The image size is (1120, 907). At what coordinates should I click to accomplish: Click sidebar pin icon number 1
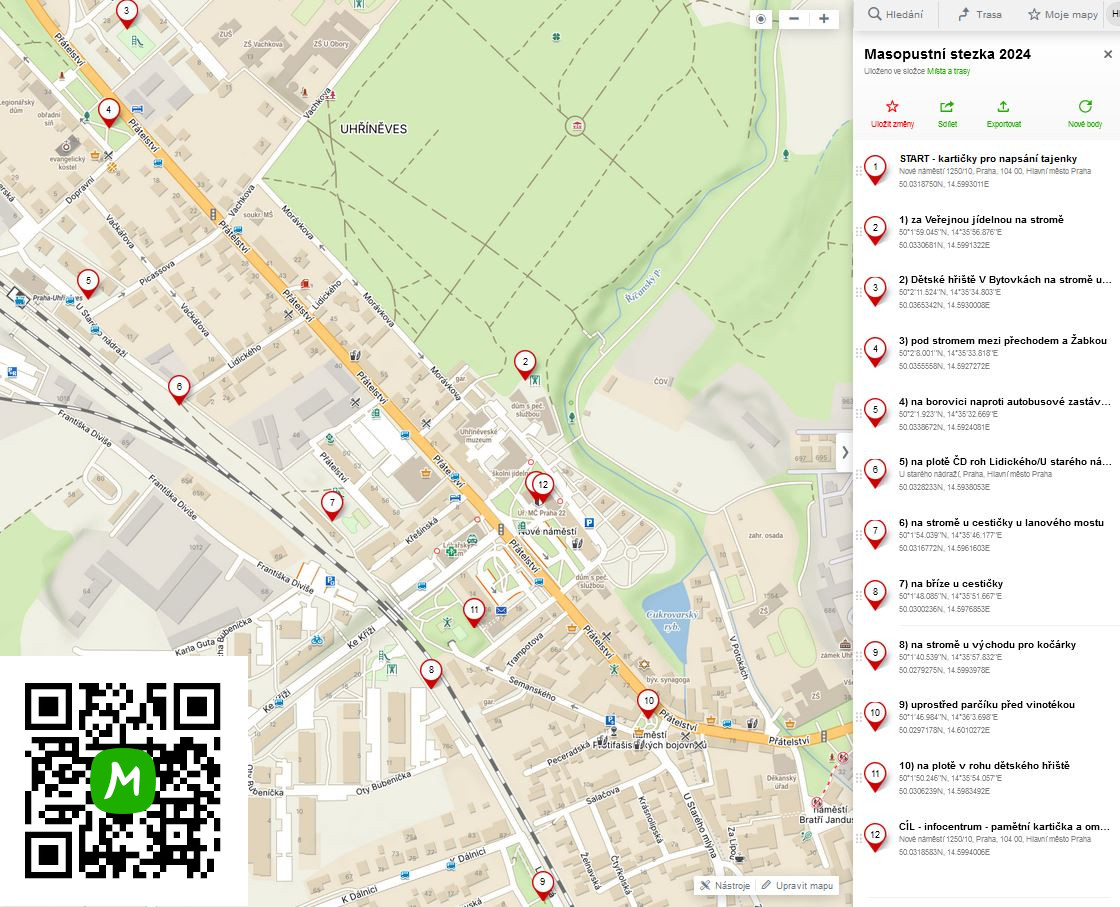875,170
